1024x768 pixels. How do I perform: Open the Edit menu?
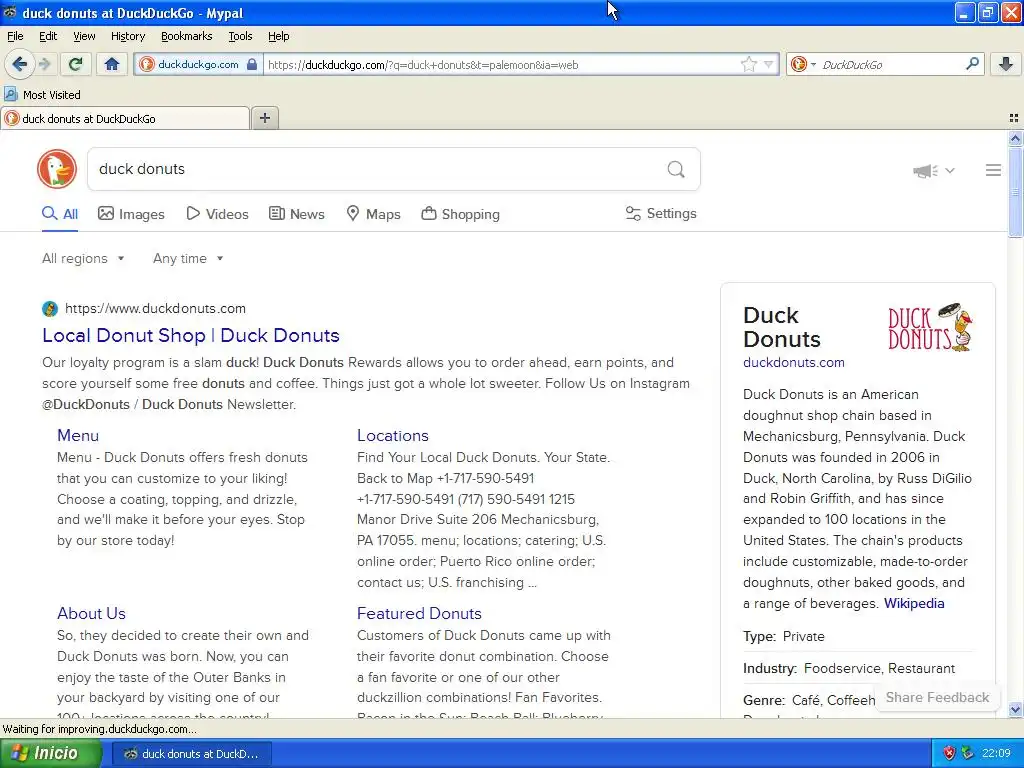pyautogui.click(x=48, y=36)
